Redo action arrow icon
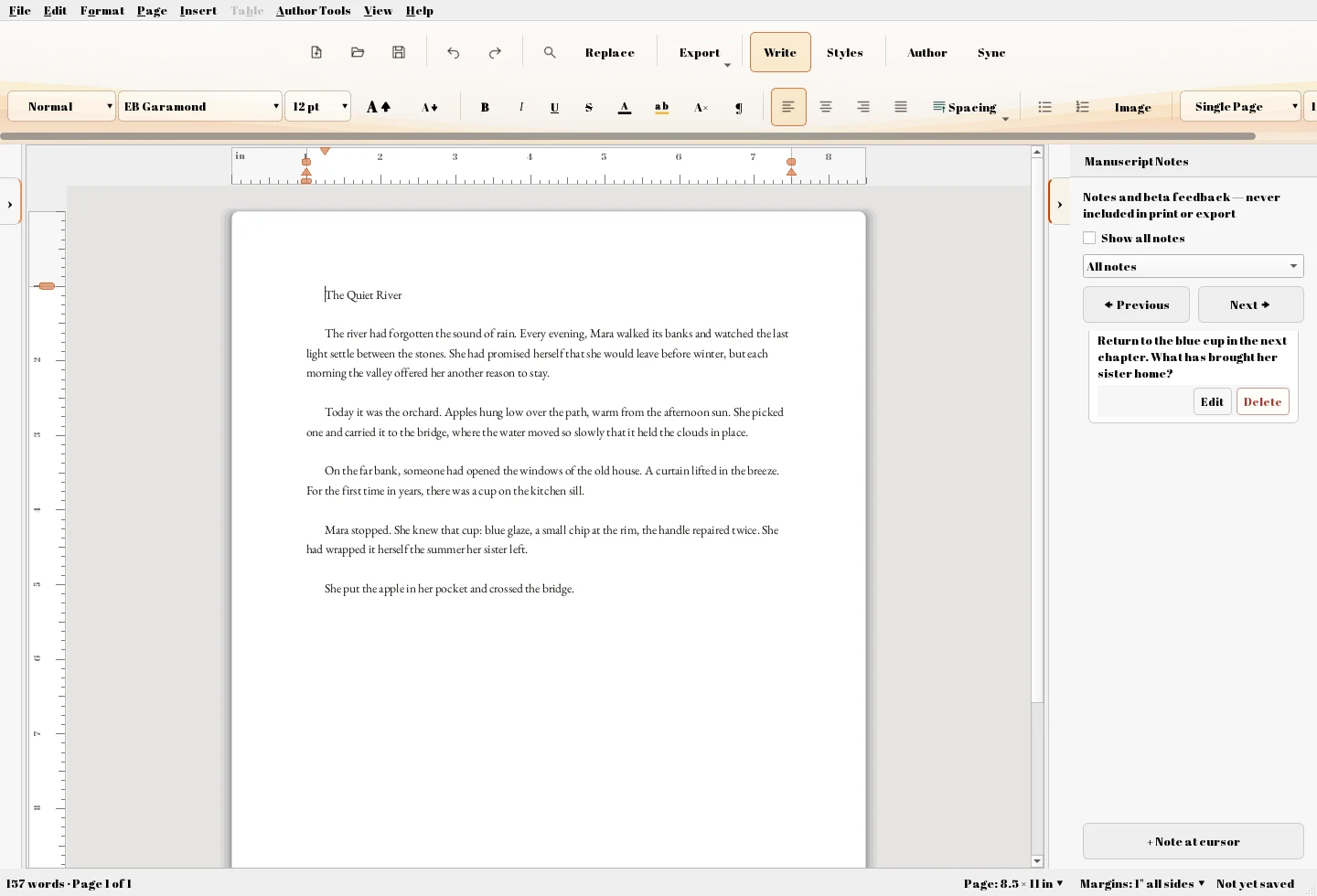 coord(495,52)
